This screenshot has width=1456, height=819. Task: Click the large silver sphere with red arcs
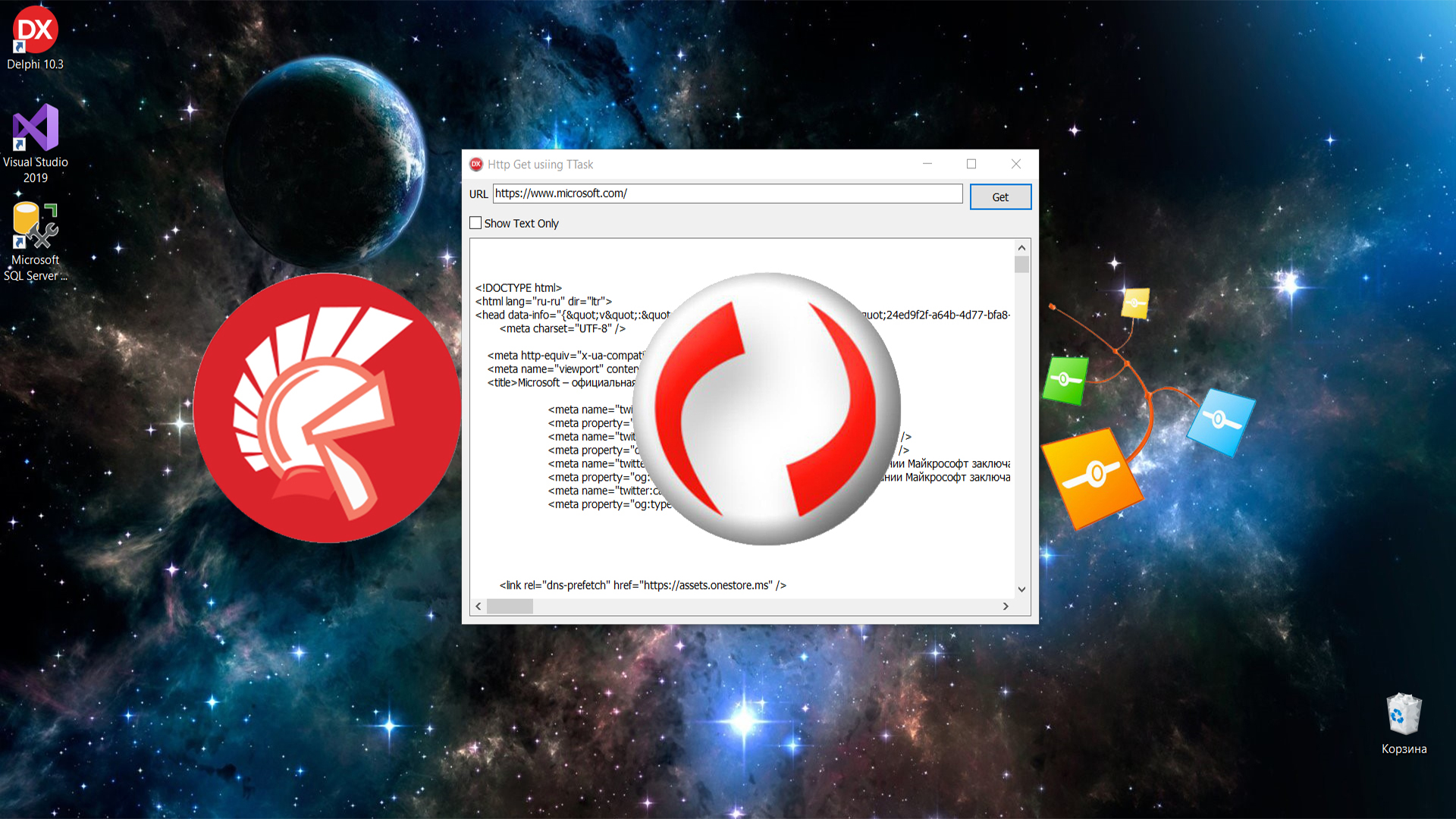click(x=766, y=408)
